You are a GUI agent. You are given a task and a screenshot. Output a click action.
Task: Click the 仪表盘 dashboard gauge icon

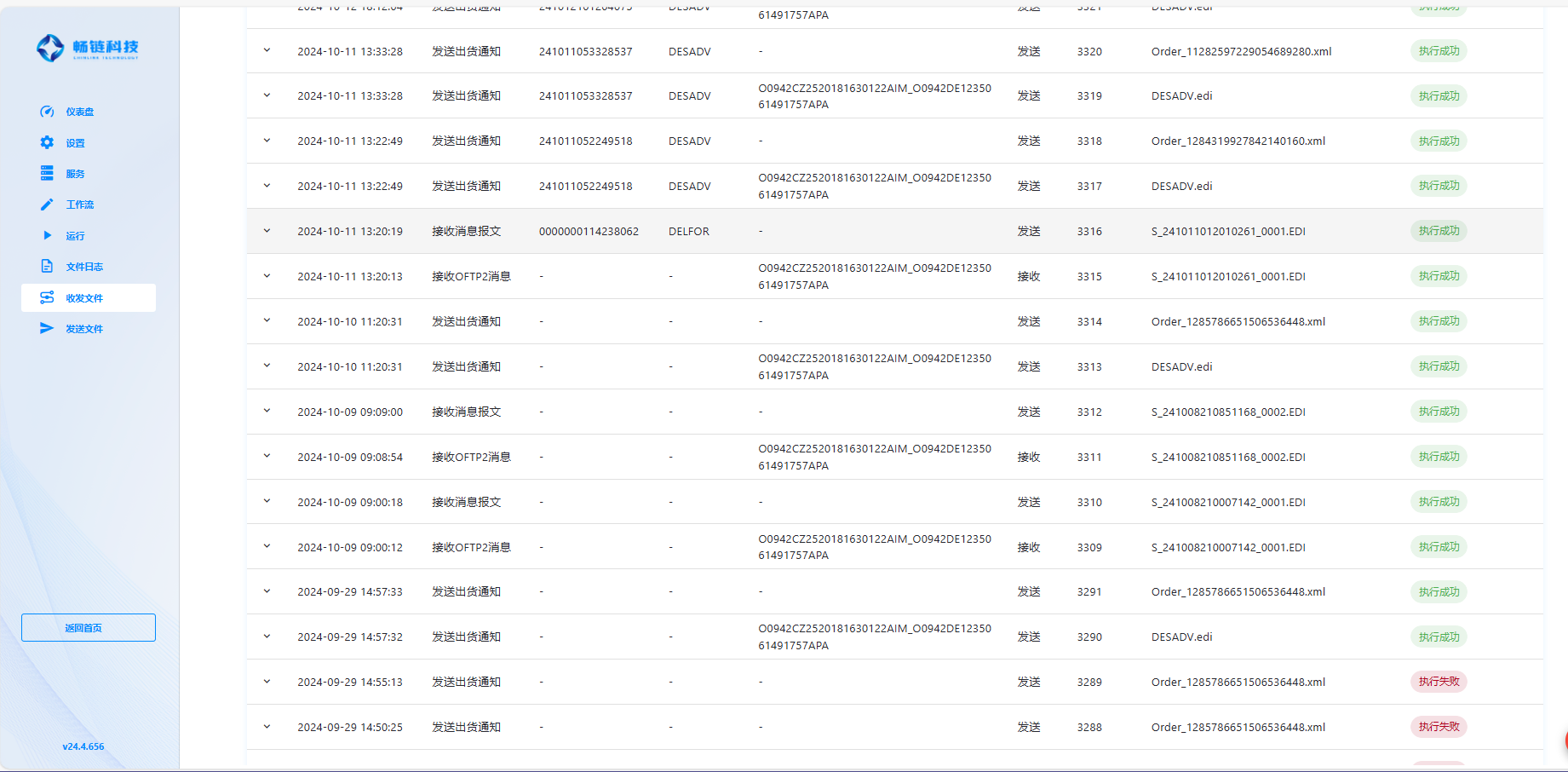pyautogui.click(x=47, y=112)
